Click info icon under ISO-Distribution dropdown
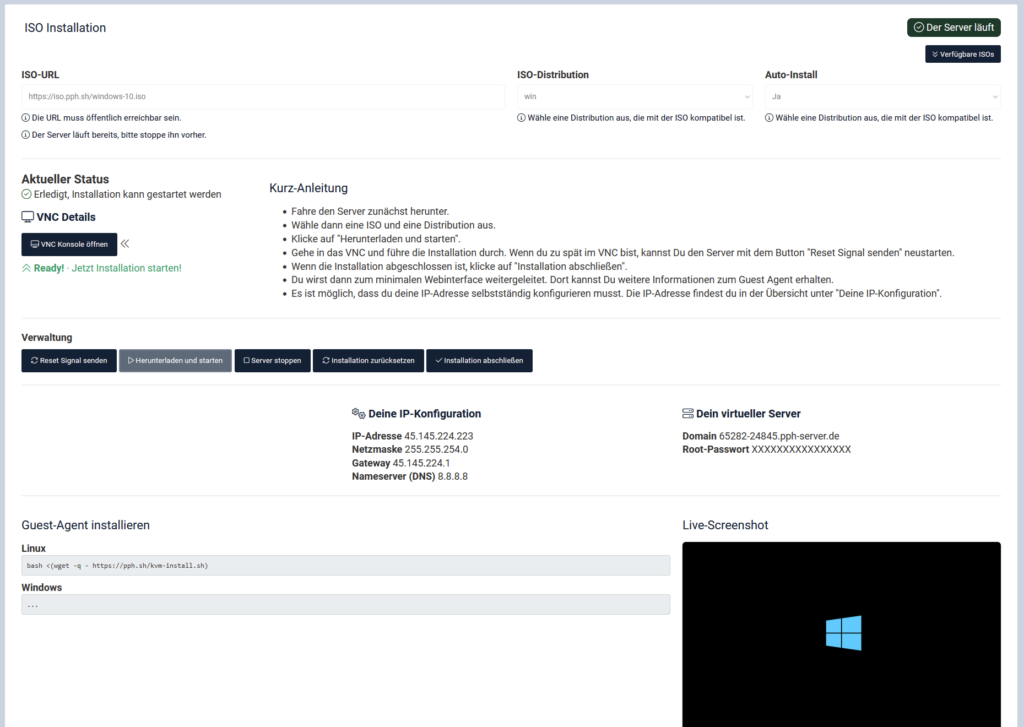 pos(521,118)
